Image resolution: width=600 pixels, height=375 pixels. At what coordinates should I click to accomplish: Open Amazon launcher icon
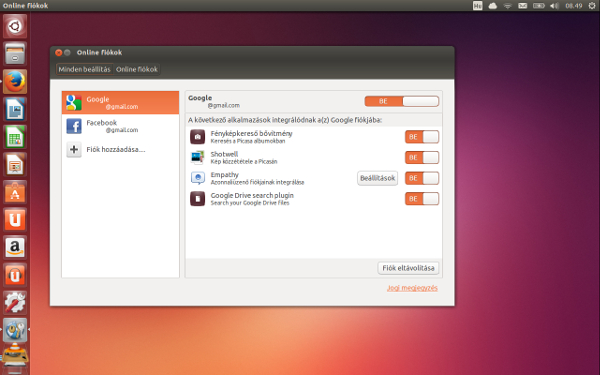coord(15,247)
